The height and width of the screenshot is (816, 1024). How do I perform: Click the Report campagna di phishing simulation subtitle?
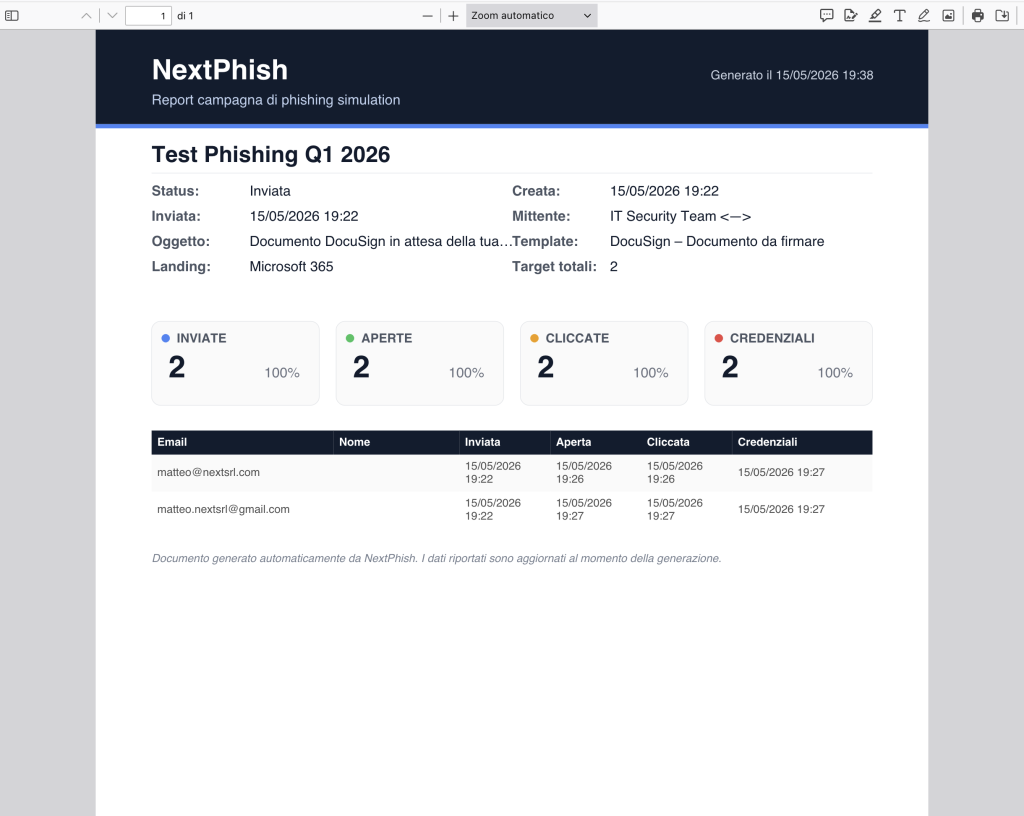276,100
